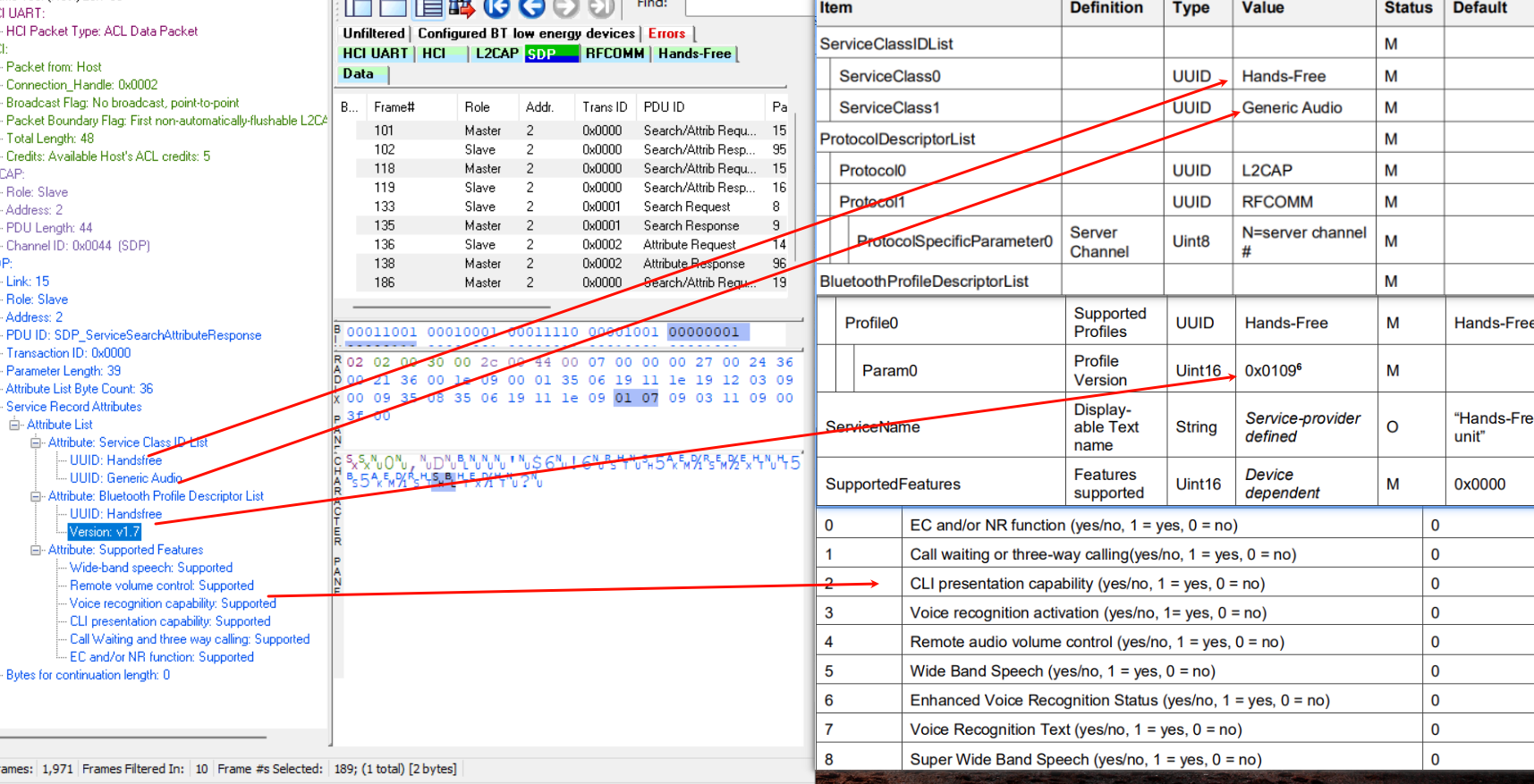Screen dimensions: 1534x784
Task: Collapse the Attribute List tree node
Action: (15, 425)
